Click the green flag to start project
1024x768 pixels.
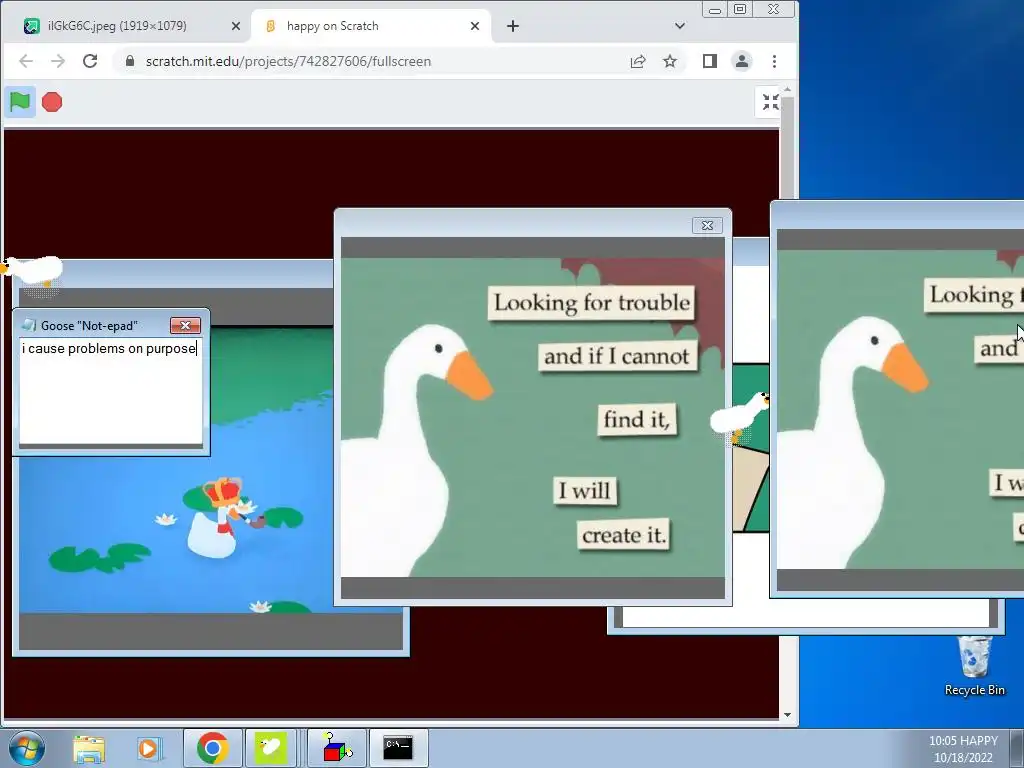[x=20, y=102]
